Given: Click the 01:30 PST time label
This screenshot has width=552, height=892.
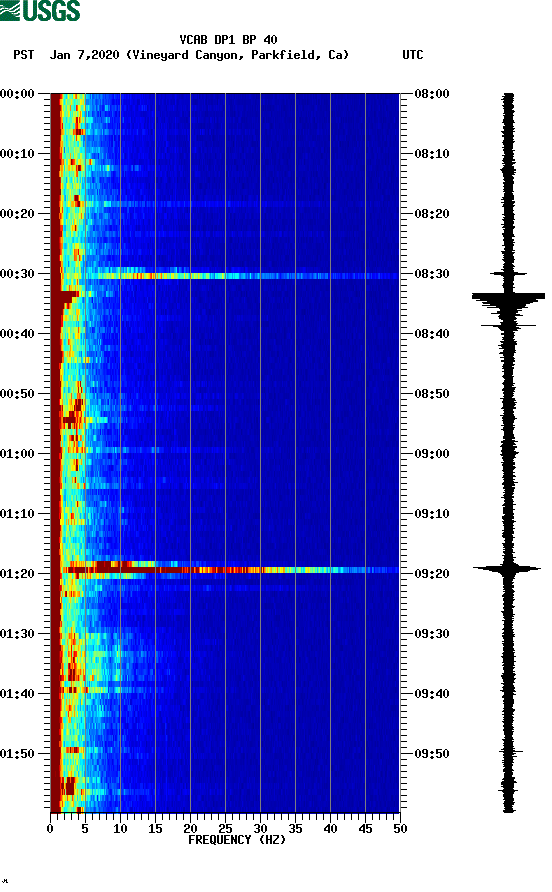Looking at the screenshot, I should point(18,634).
